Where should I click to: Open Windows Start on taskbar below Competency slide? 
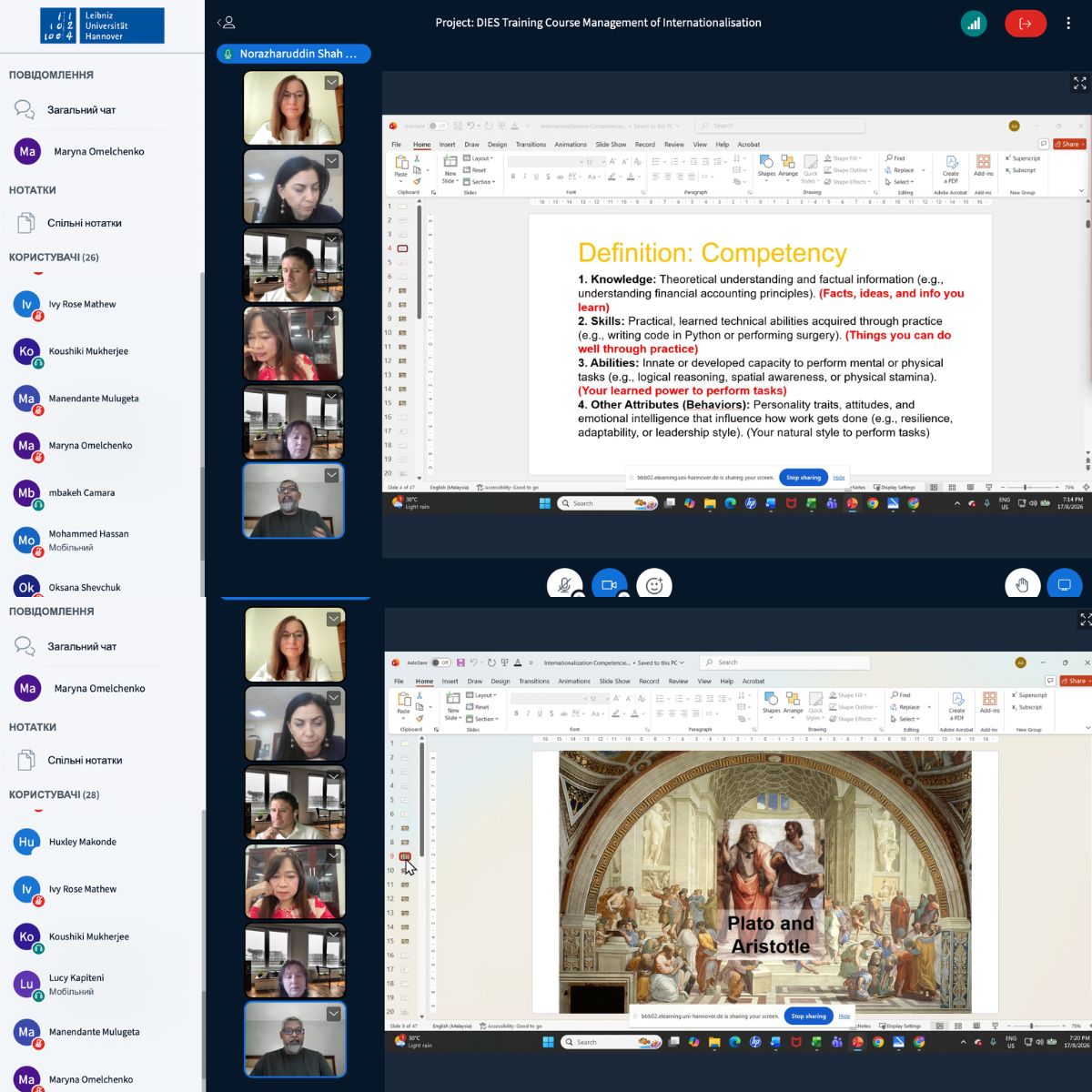[x=544, y=503]
